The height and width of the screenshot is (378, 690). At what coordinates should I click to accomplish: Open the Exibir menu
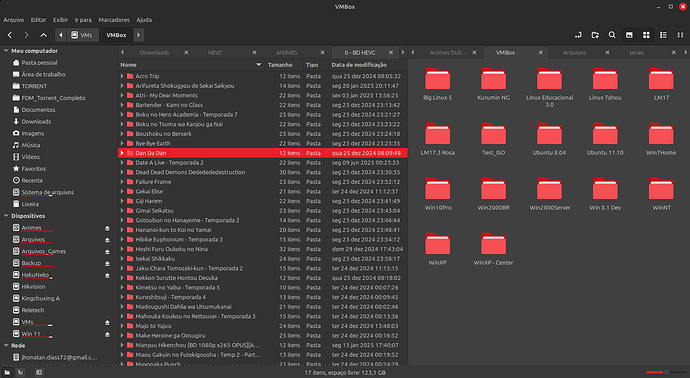(60, 20)
